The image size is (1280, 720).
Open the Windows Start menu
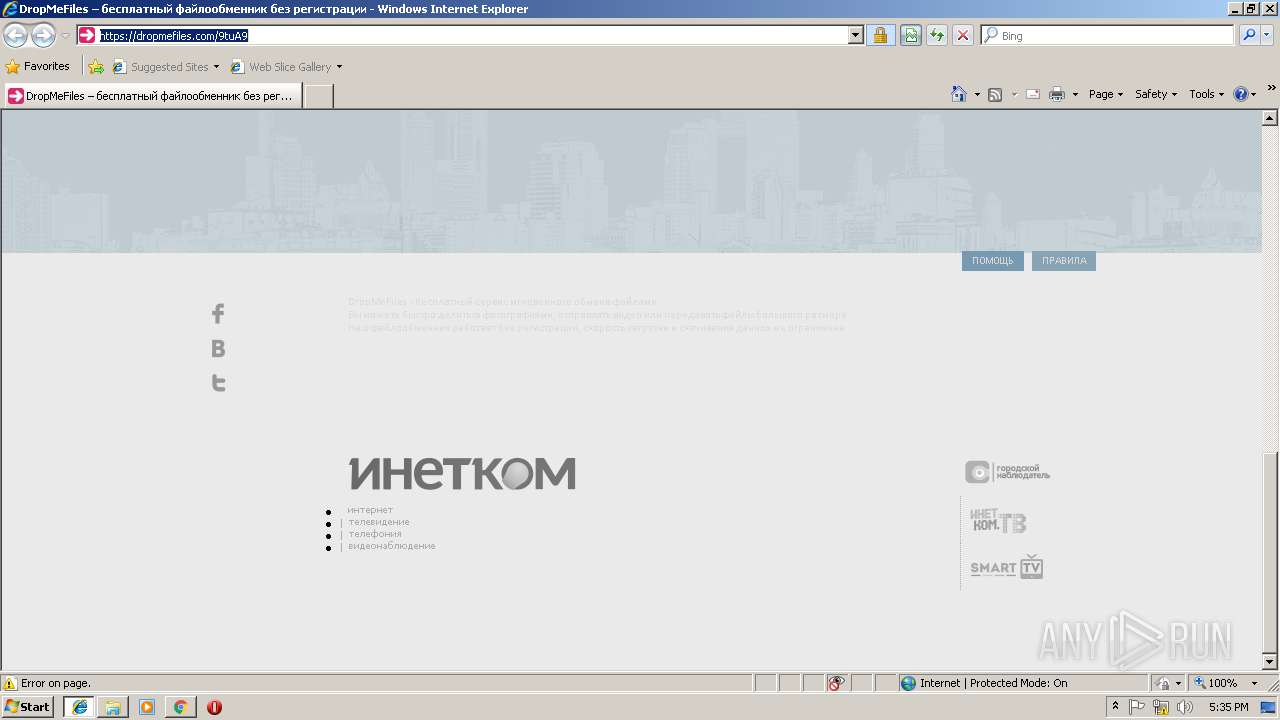(x=28, y=707)
